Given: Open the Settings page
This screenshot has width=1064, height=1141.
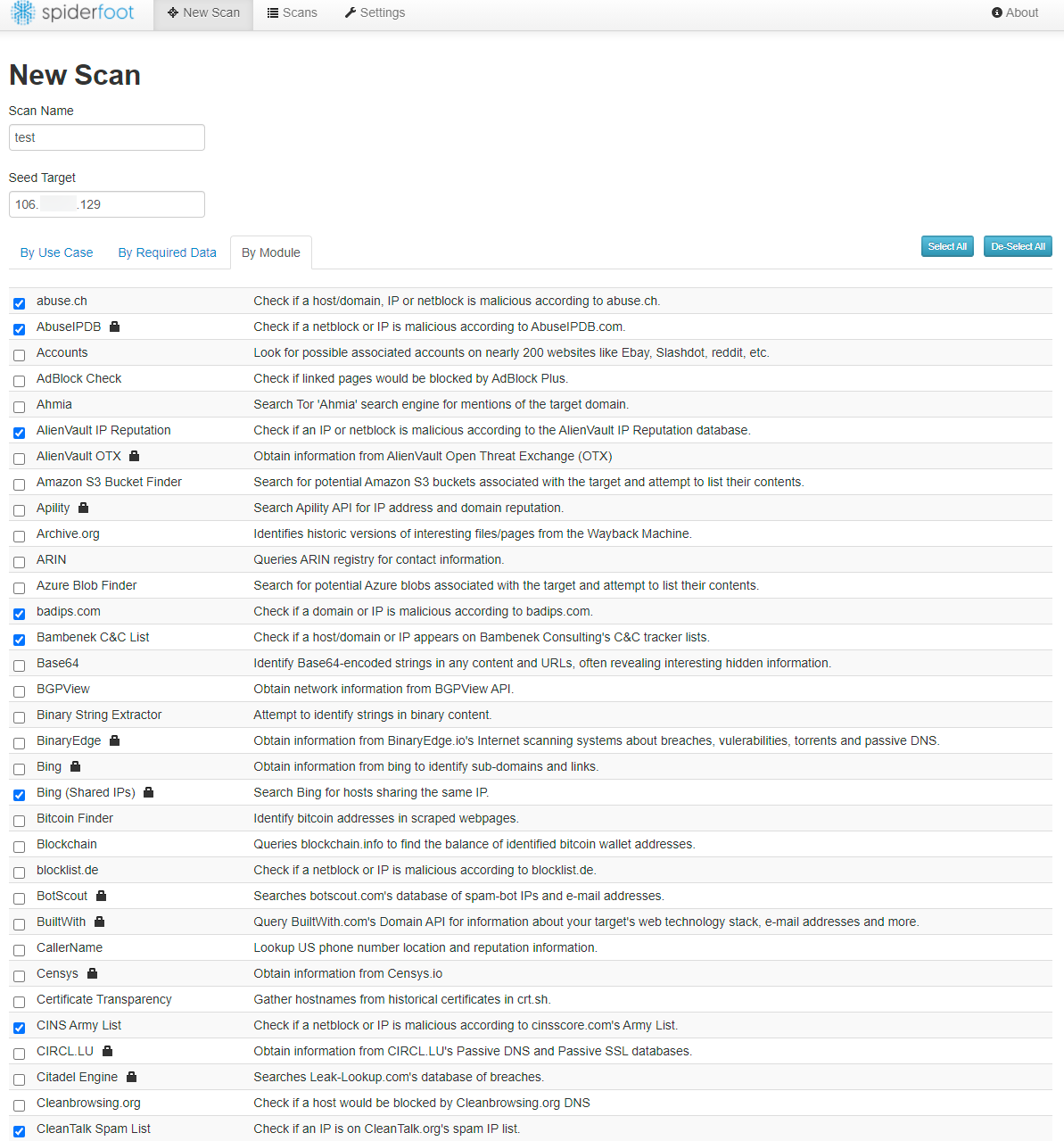Looking at the screenshot, I should point(375,12).
